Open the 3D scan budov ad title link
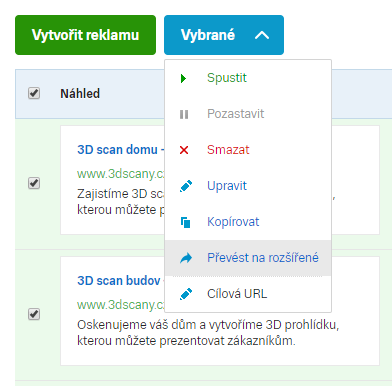392x386 pixels. coord(121,281)
